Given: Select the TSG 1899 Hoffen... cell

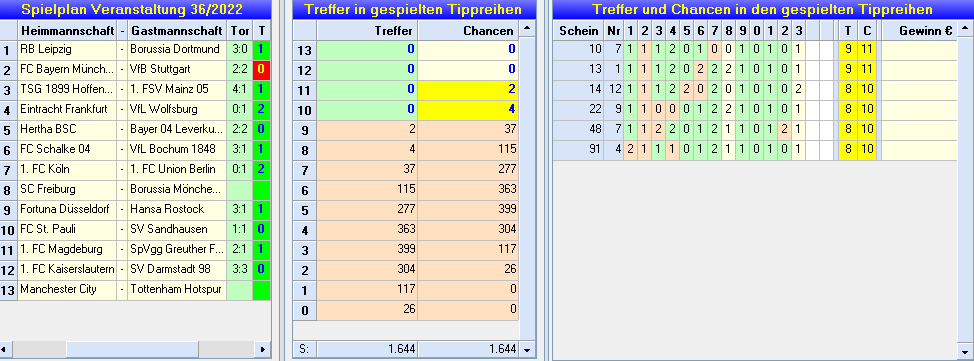Looking at the screenshot, I should tap(67, 89).
